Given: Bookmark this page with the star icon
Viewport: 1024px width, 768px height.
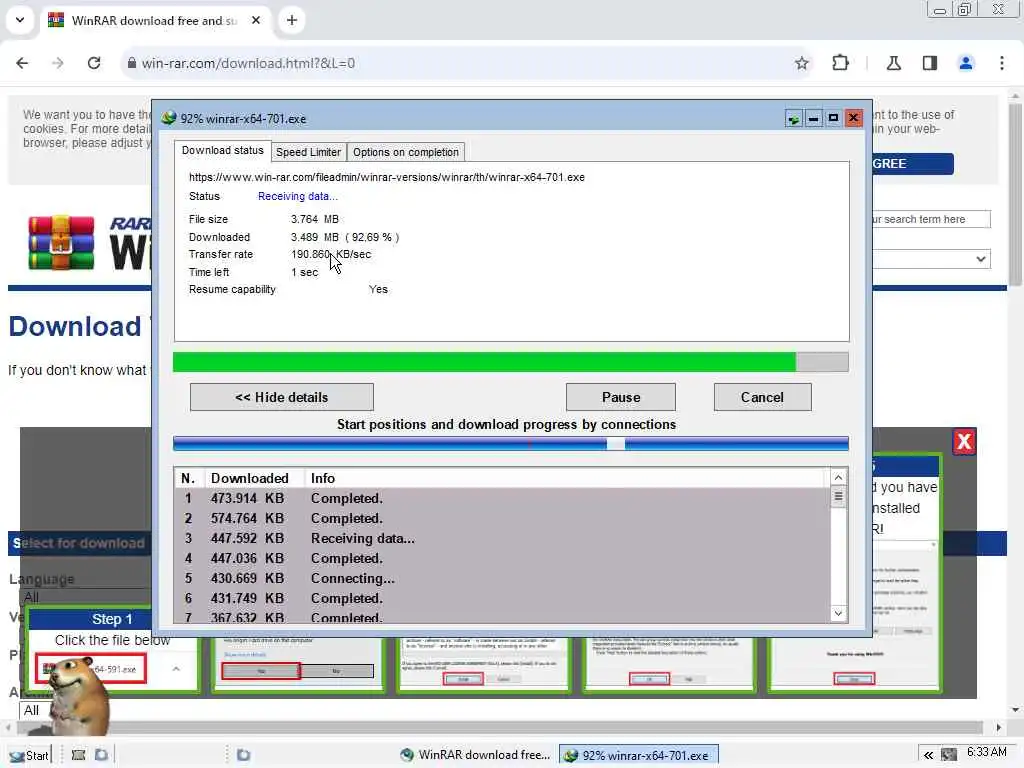Looking at the screenshot, I should click(802, 63).
